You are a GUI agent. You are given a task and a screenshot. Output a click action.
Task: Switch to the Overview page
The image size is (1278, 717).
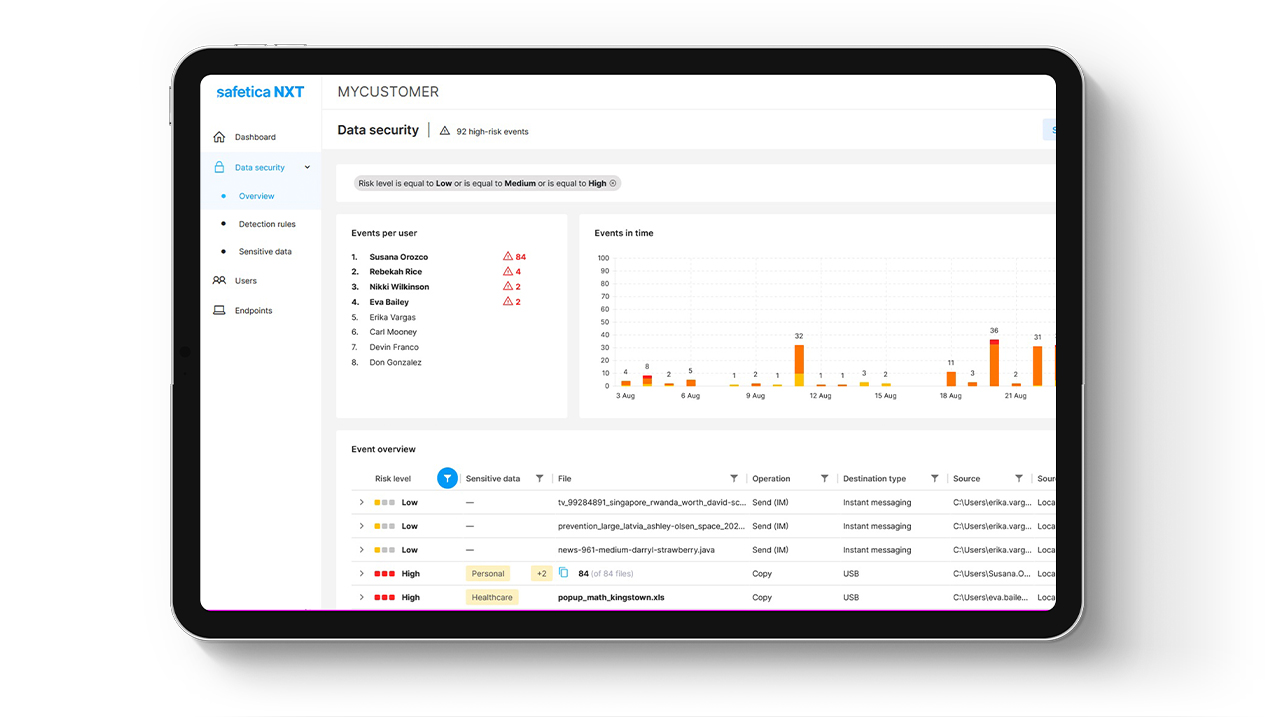coord(256,196)
